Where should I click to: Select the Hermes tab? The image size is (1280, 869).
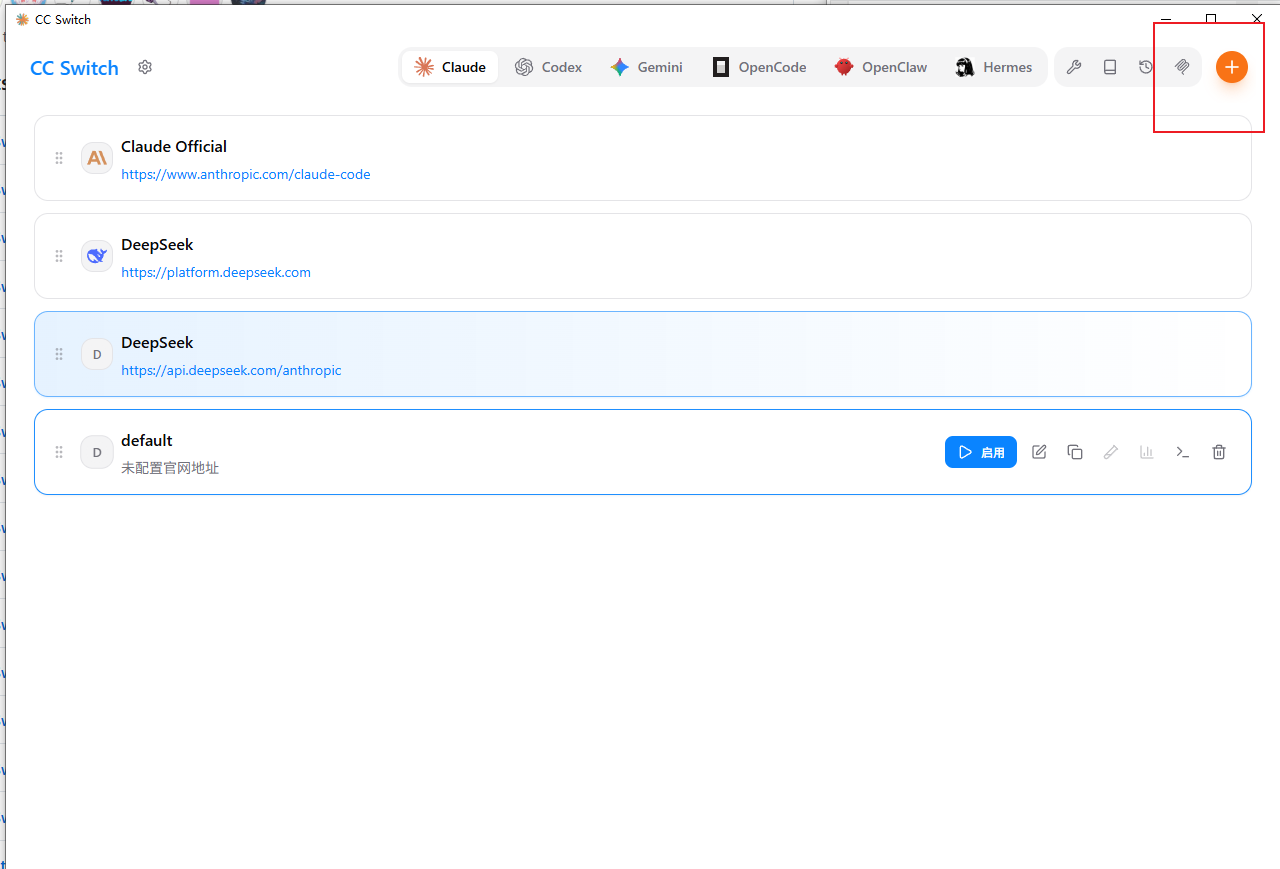993,67
